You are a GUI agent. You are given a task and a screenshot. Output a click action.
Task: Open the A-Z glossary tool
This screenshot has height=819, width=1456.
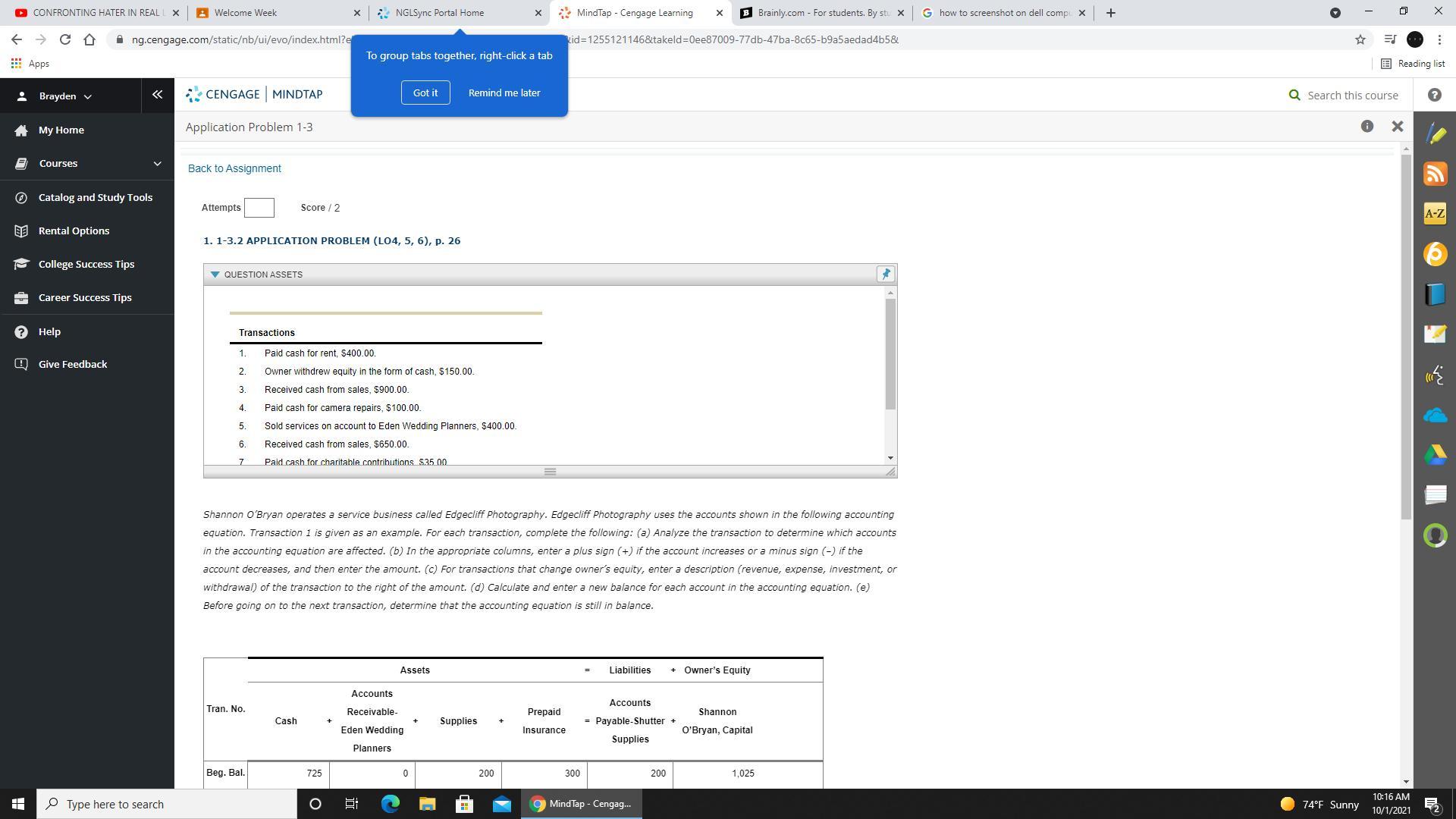[x=1435, y=214]
